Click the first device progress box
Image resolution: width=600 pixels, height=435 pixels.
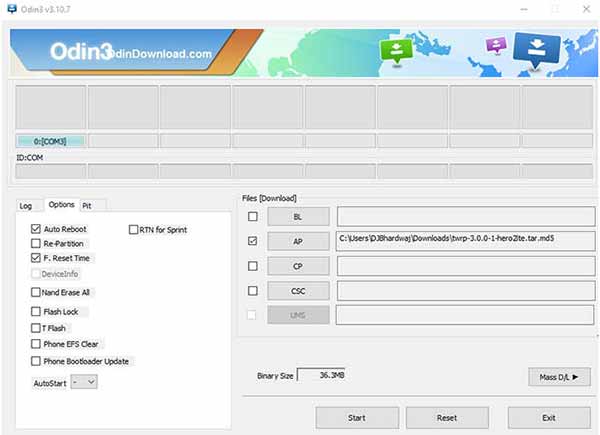(x=51, y=107)
